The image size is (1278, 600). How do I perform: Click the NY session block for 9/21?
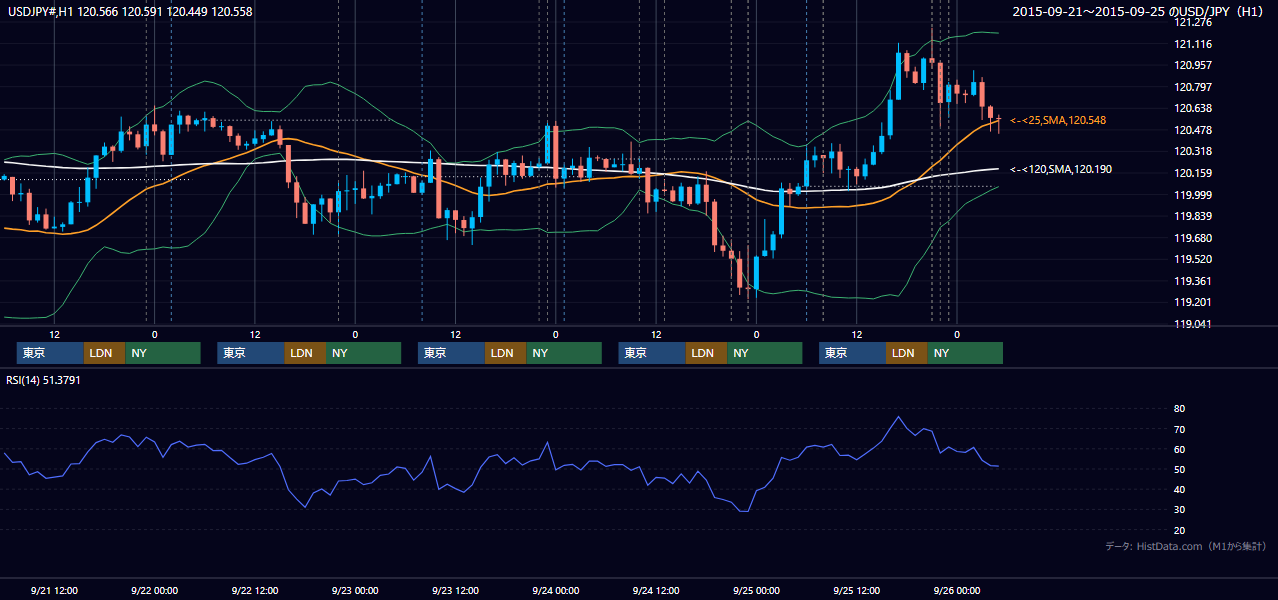(162, 353)
